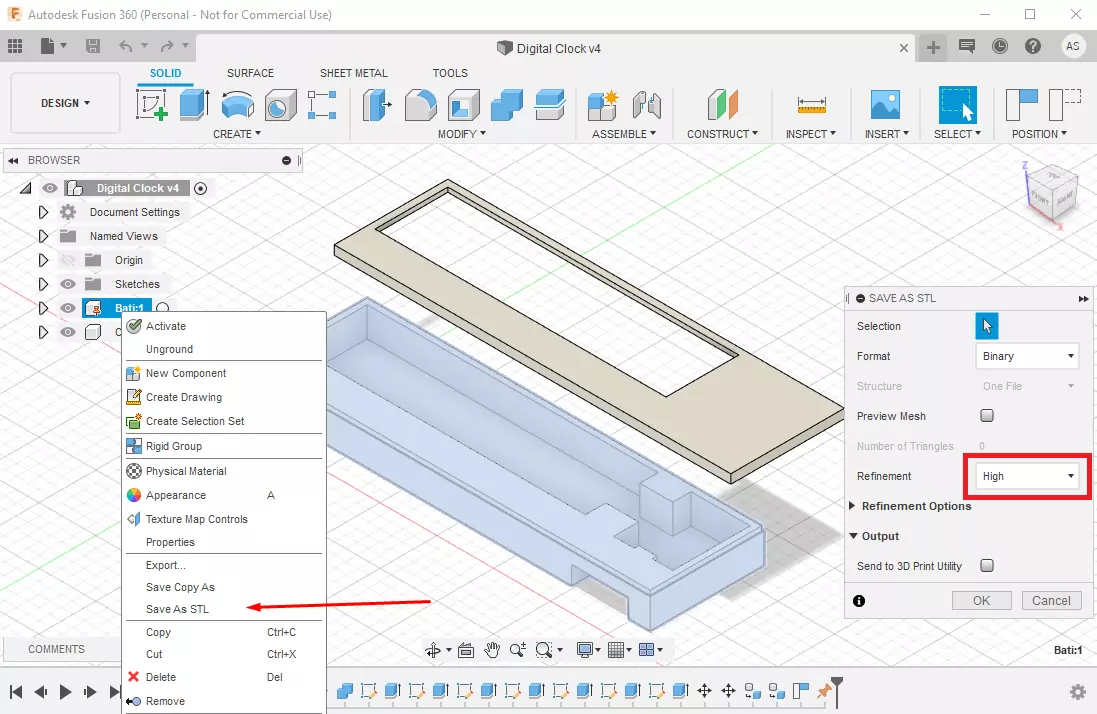Open the Format Binary dropdown
Viewport: 1097px width, 714px height.
[1027, 356]
